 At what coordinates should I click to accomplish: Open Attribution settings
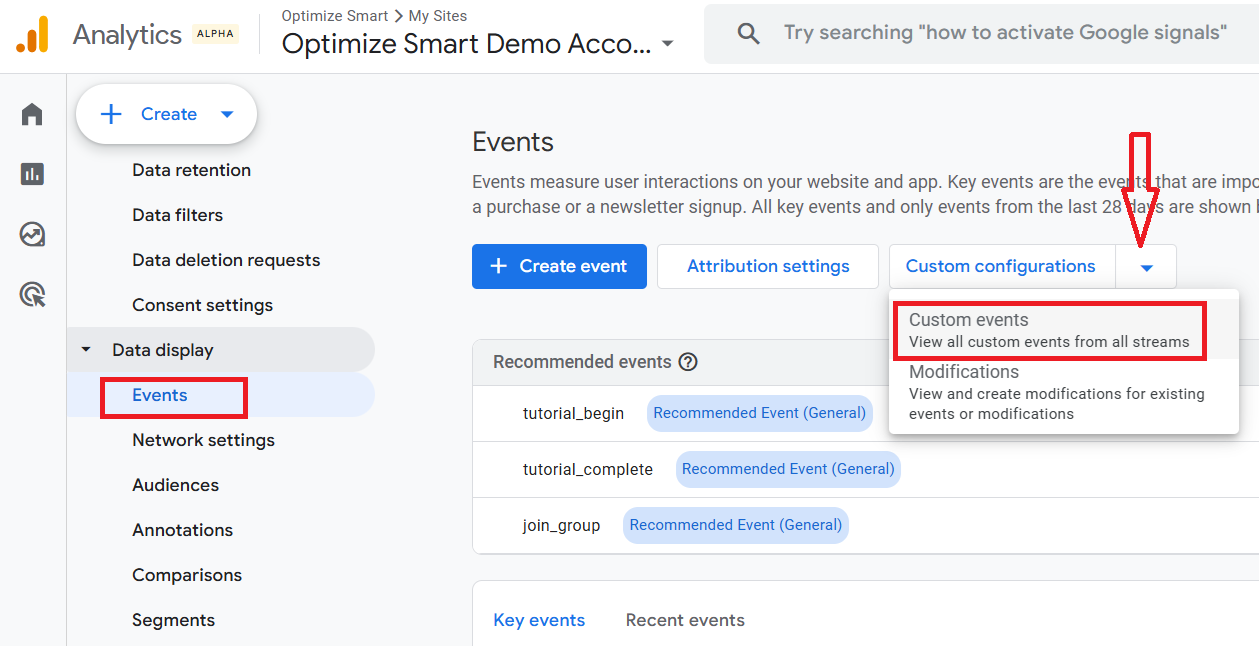(768, 266)
